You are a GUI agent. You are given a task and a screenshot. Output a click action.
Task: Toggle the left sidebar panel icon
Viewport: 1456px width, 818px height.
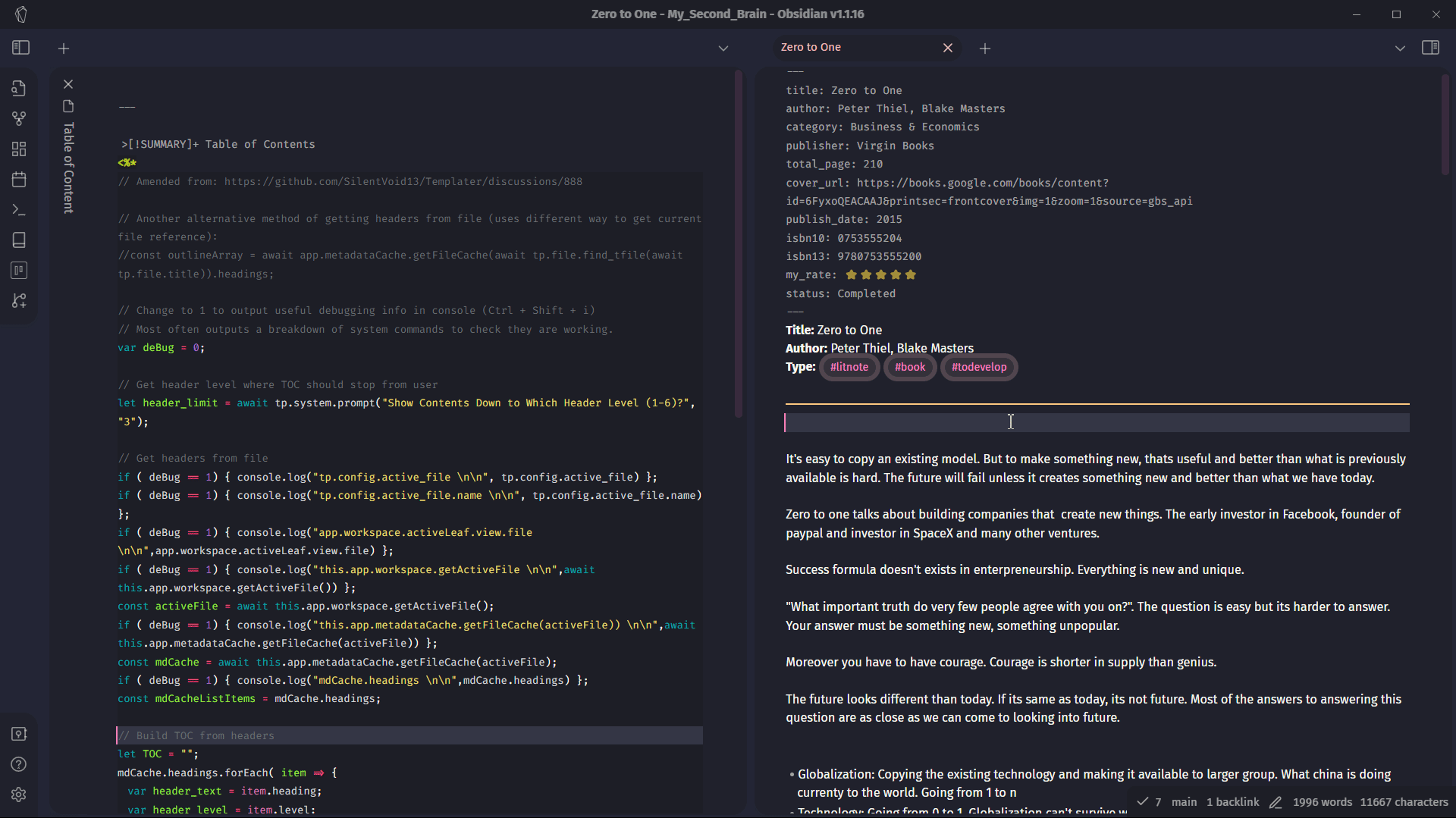pos(20,48)
